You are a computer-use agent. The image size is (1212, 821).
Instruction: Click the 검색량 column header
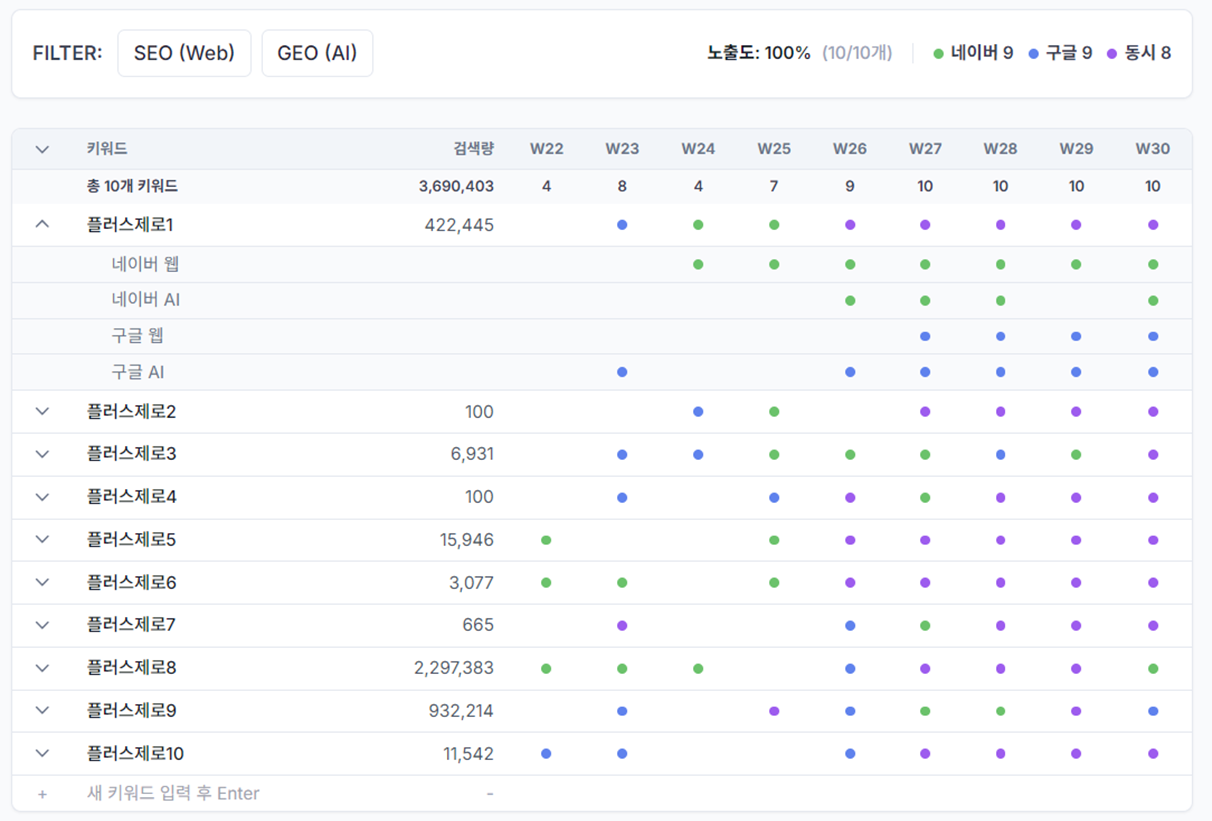pyautogui.click(x=473, y=149)
